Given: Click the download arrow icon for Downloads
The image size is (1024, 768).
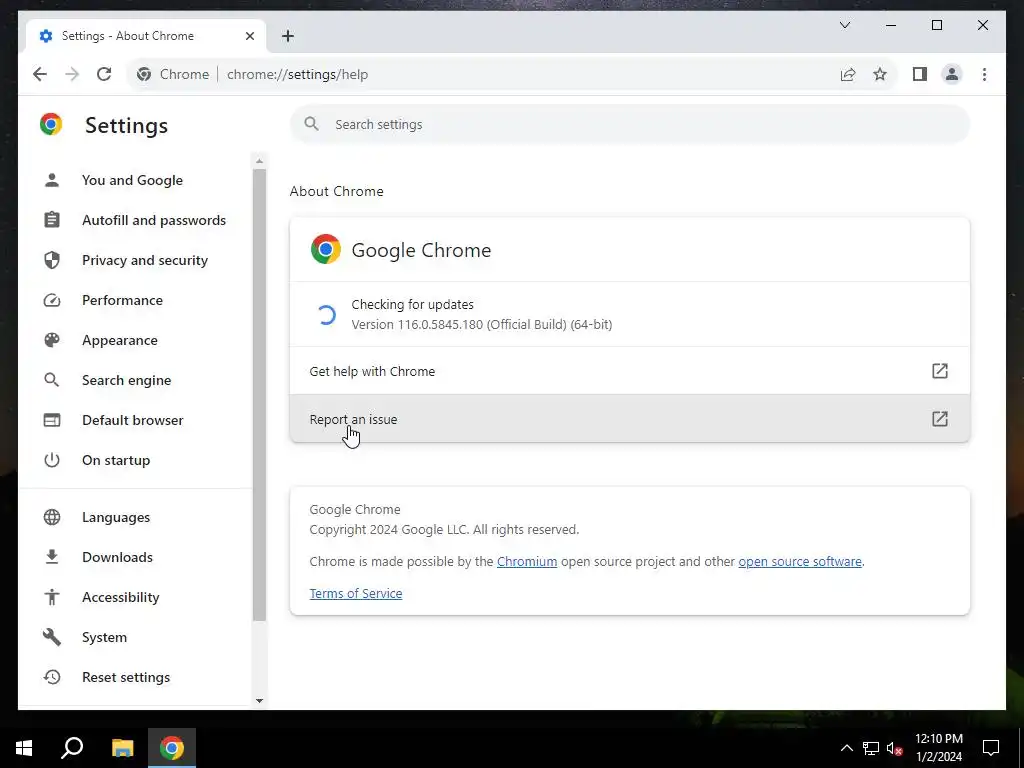Looking at the screenshot, I should pos(52,557).
